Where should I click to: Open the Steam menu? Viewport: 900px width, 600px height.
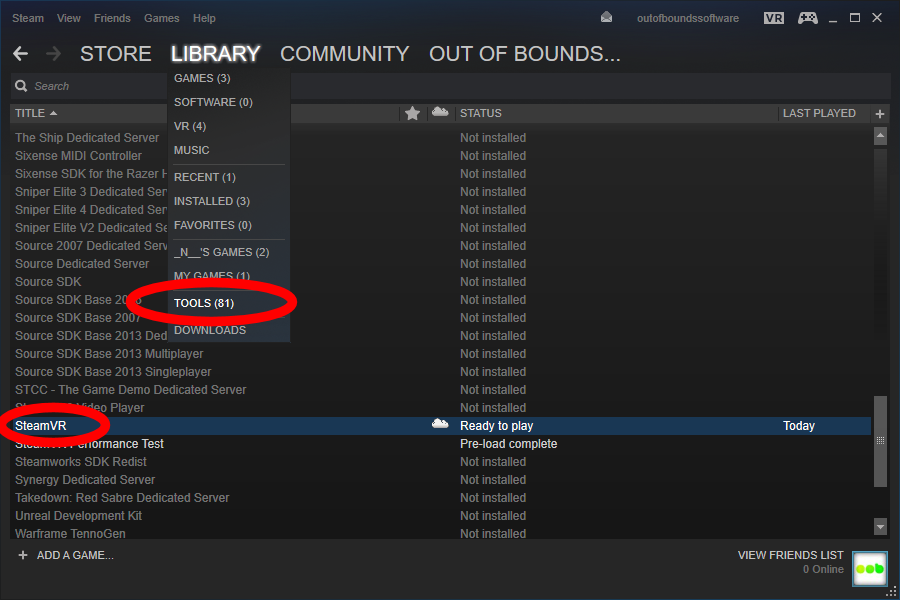pos(28,18)
